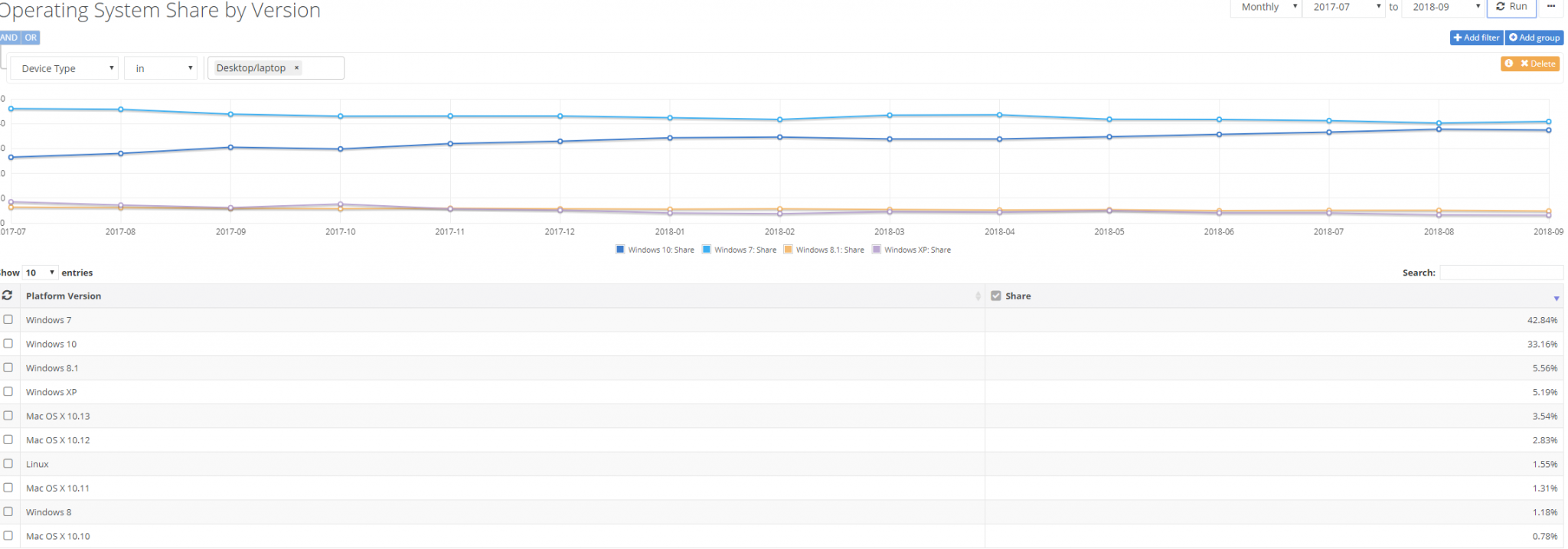Toggle the Share column checkbox
The image size is (1568, 549).
(x=996, y=296)
